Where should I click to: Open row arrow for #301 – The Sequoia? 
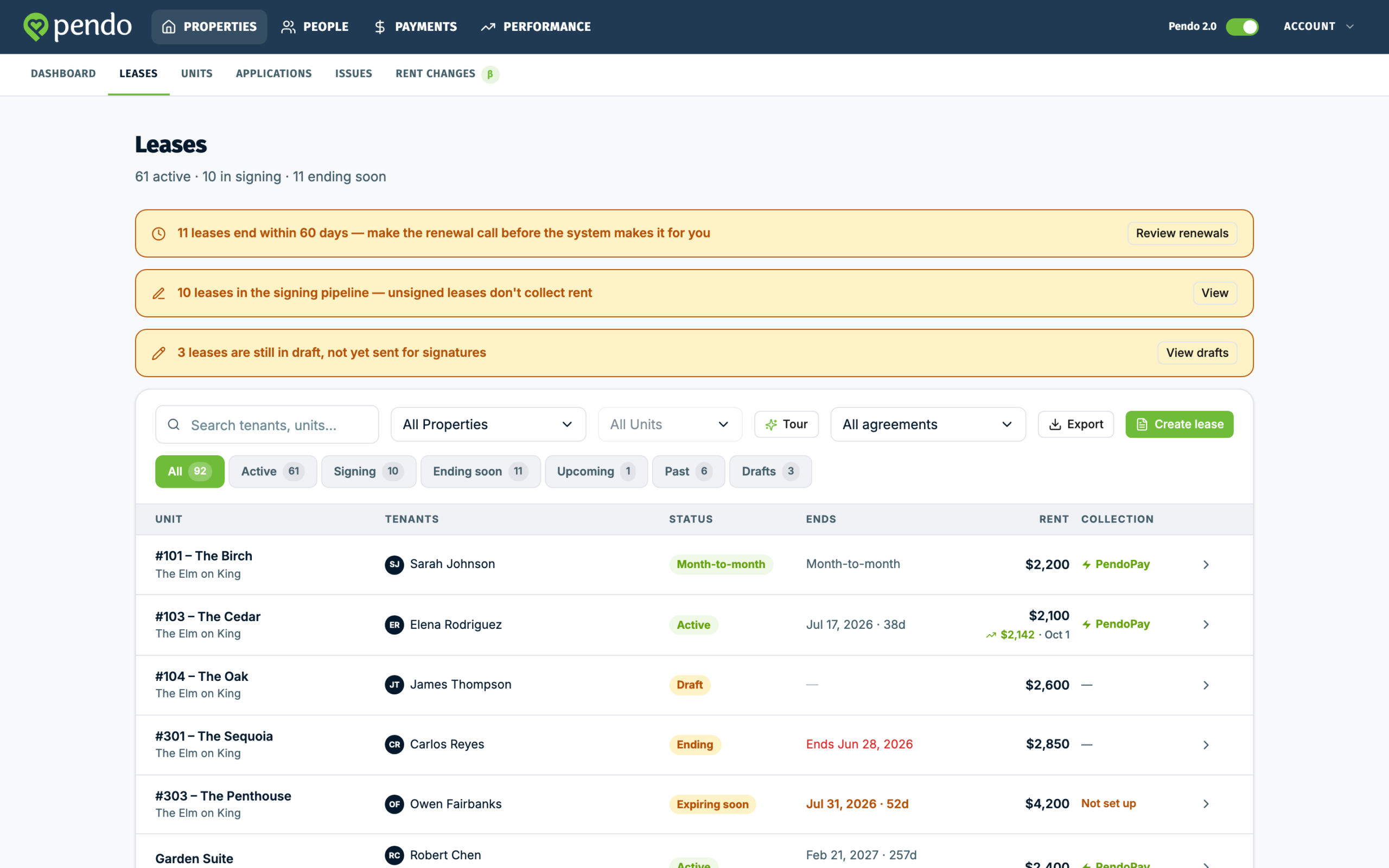(1206, 744)
